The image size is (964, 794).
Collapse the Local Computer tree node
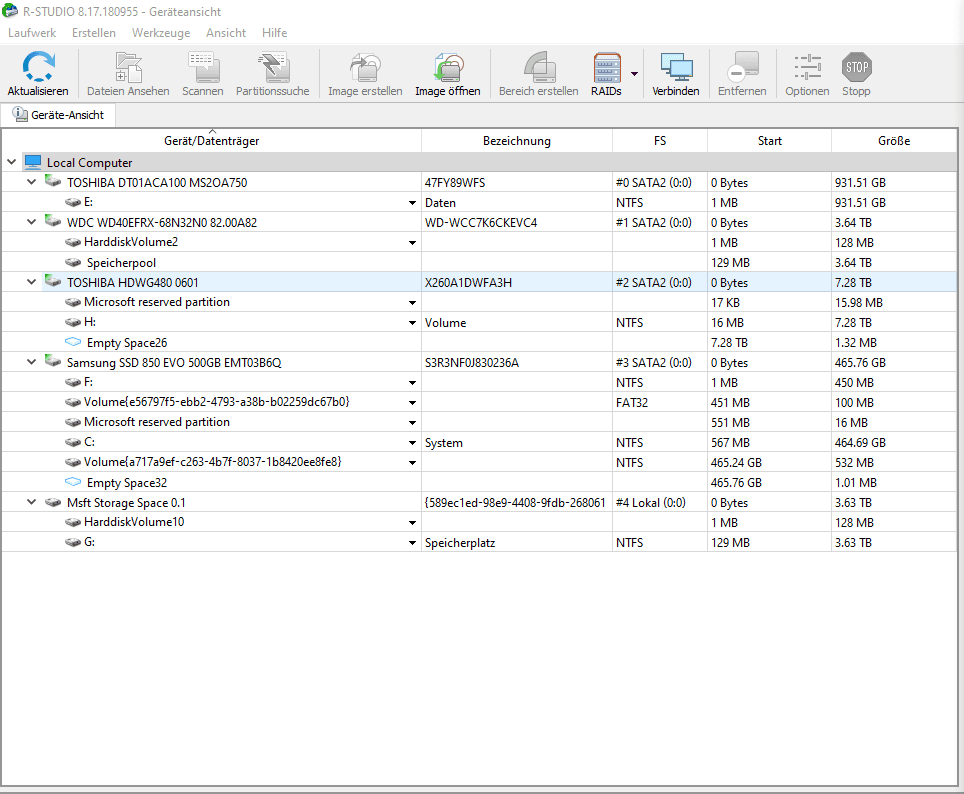click(x=11, y=162)
